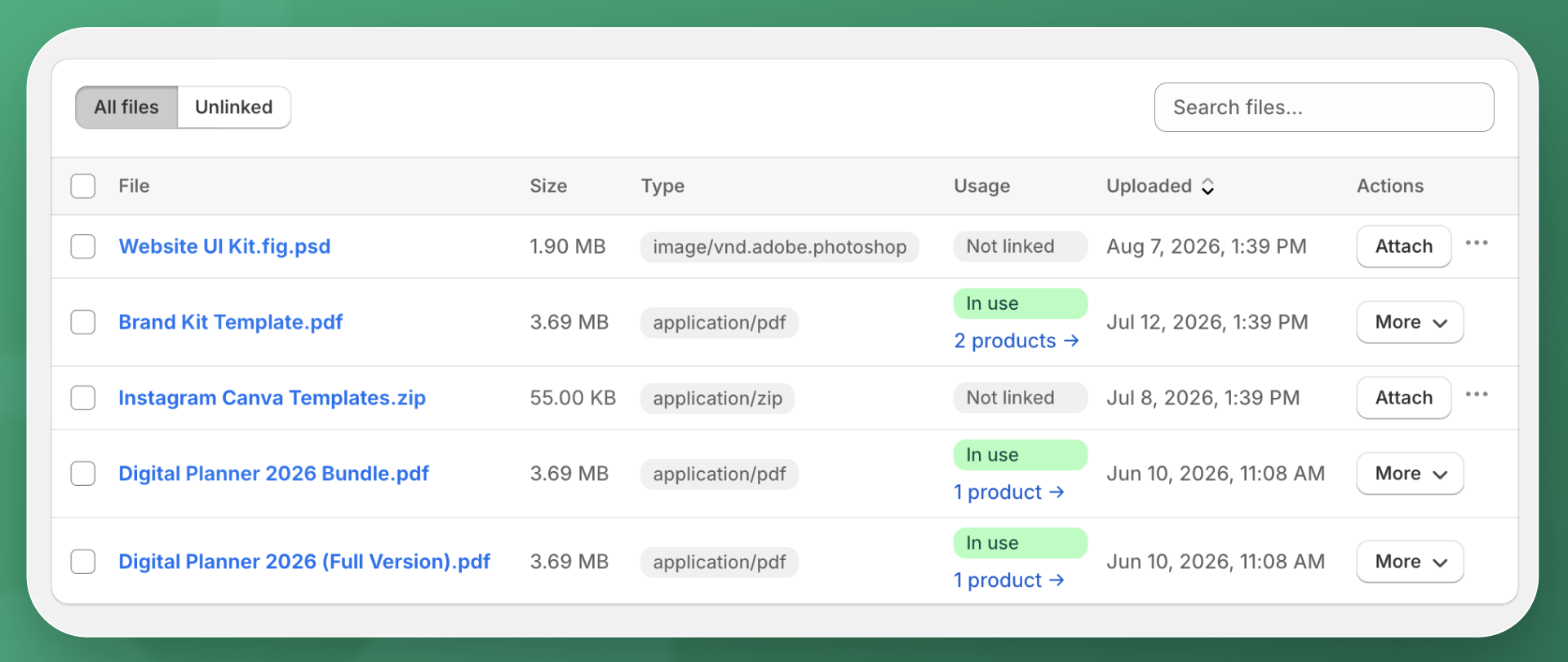Click the sort arrows beside Uploaded
The image size is (1568, 662).
pos(1208,187)
